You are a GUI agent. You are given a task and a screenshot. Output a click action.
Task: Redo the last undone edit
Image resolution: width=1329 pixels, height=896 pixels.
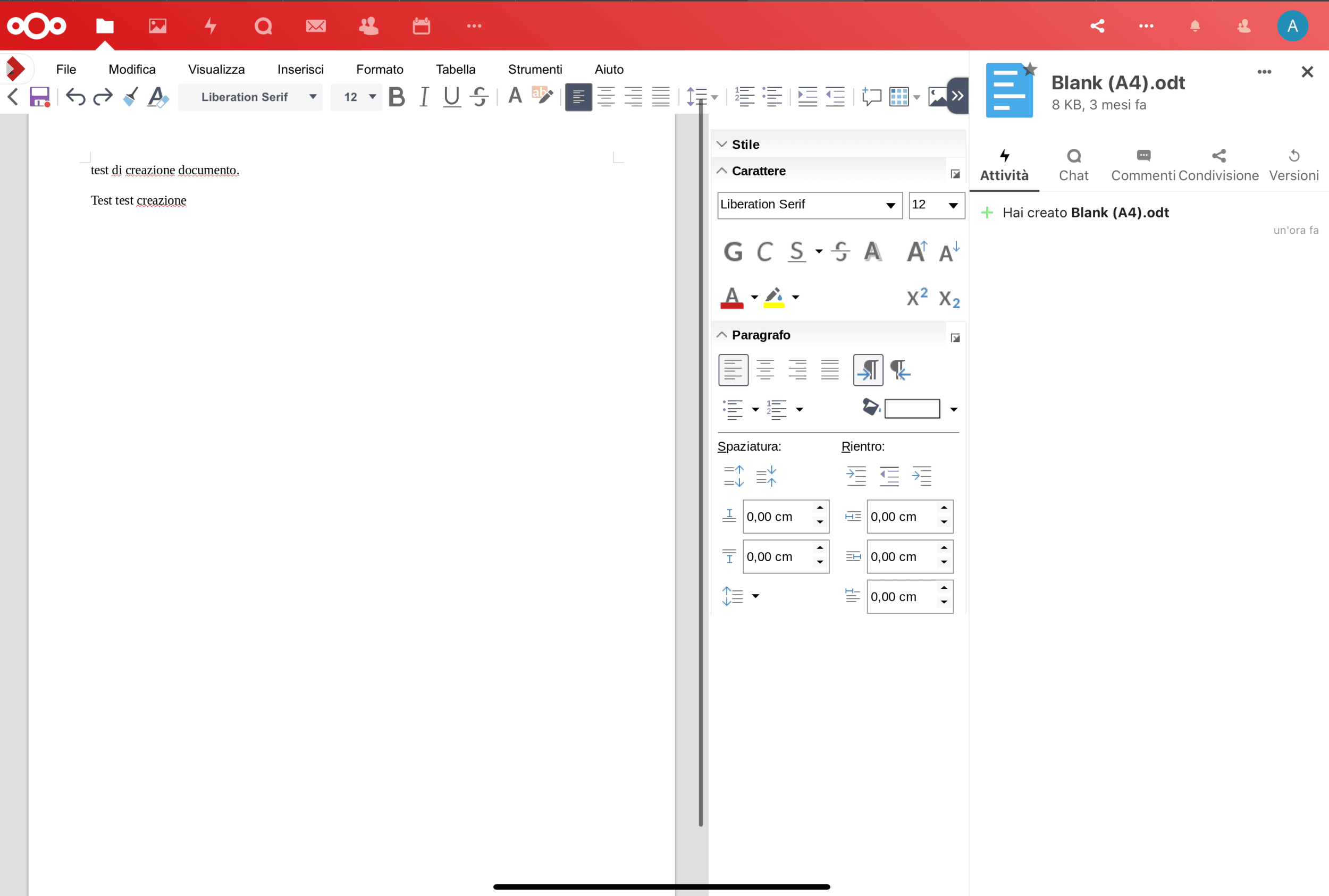pyautogui.click(x=103, y=97)
